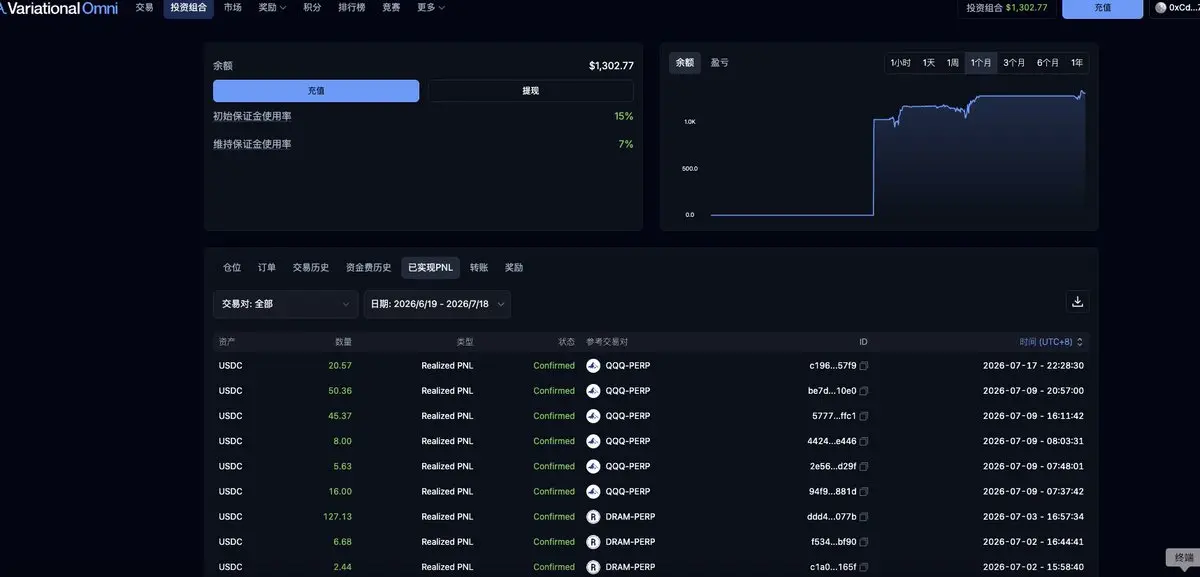Click DRAM-PERP icon in 16:57:34 row
Image resolution: width=1200 pixels, height=577 pixels.
coord(593,517)
